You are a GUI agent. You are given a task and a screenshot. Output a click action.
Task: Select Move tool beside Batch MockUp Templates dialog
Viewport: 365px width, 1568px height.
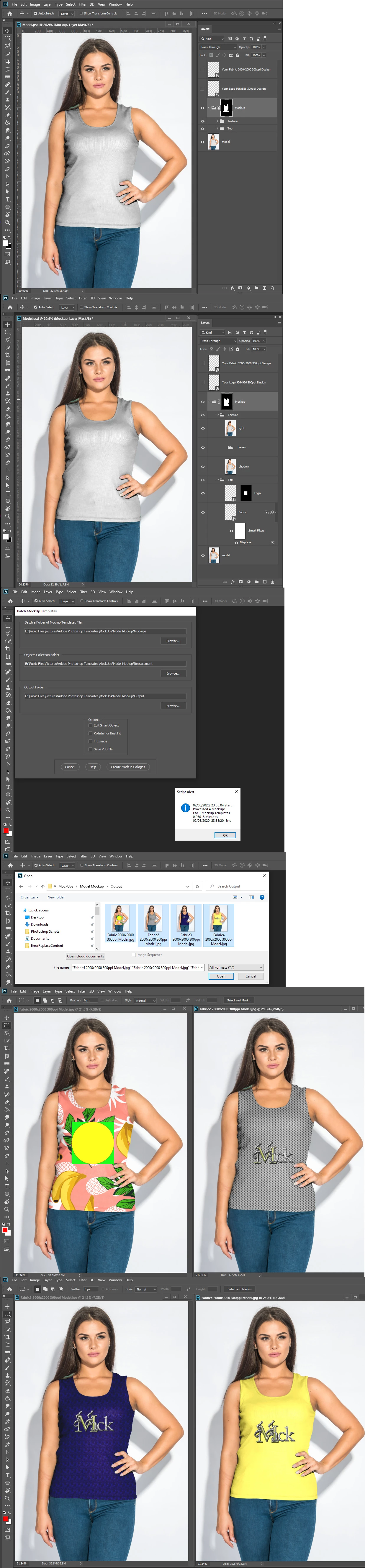[8, 618]
